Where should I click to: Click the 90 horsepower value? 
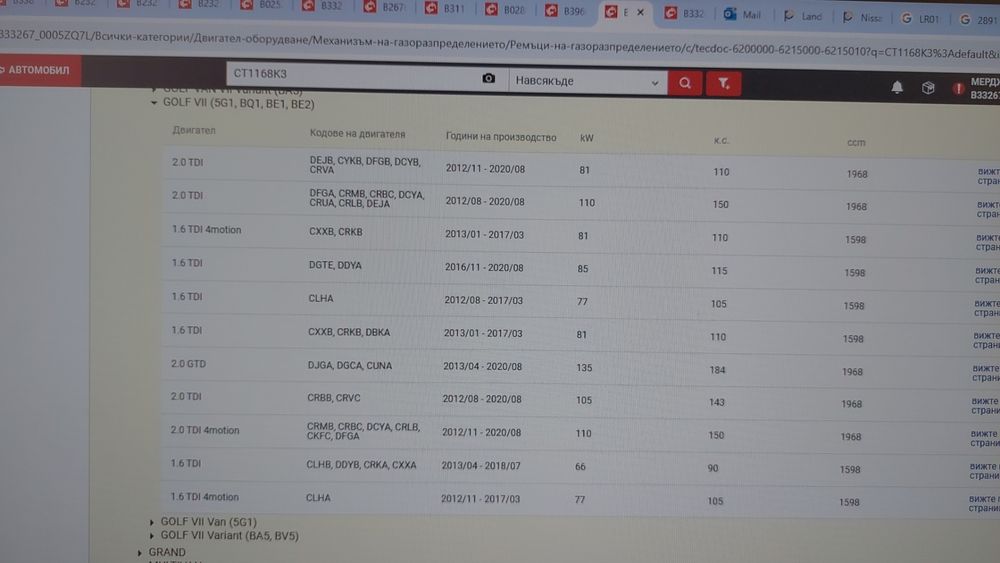pyautogui.click(x=712, y=468)
